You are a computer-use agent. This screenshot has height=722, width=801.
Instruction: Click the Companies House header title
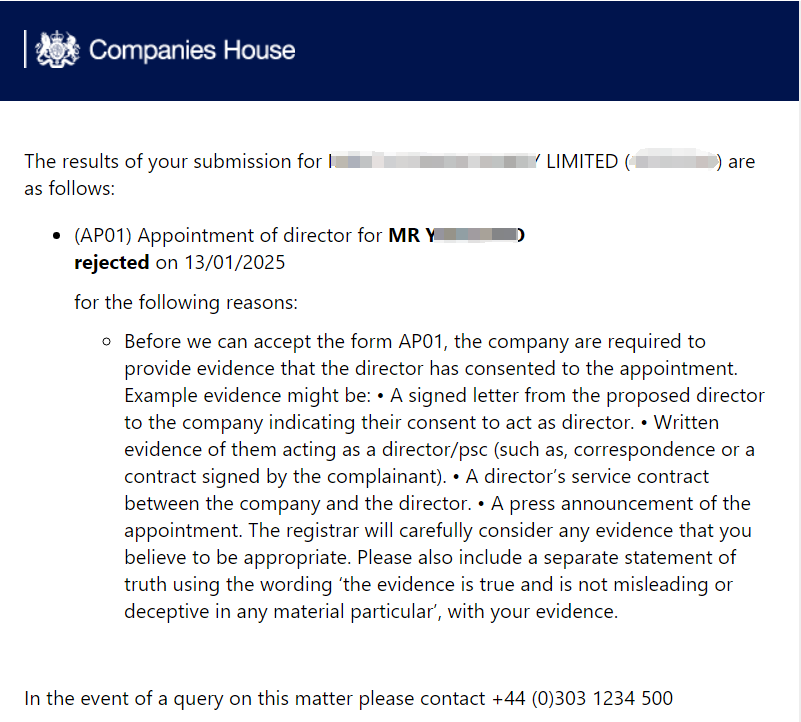pos(192,50)
